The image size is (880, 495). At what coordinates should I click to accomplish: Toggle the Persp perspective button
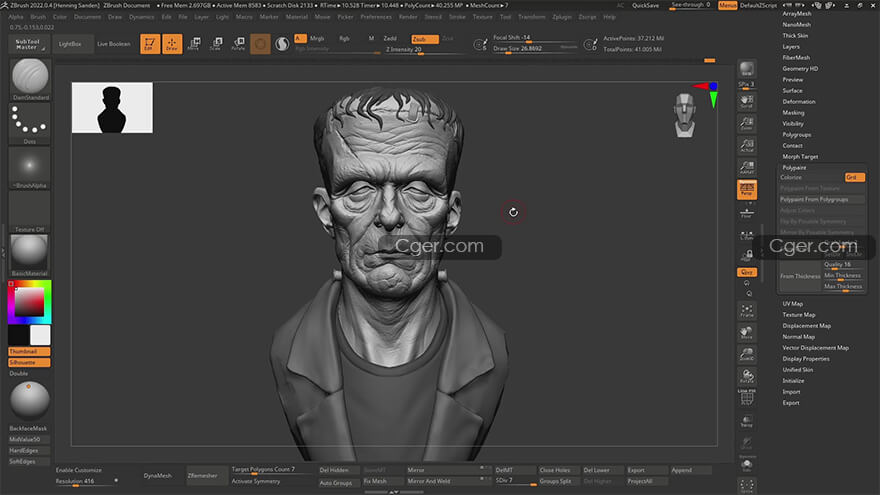click(x=746, y=190)
